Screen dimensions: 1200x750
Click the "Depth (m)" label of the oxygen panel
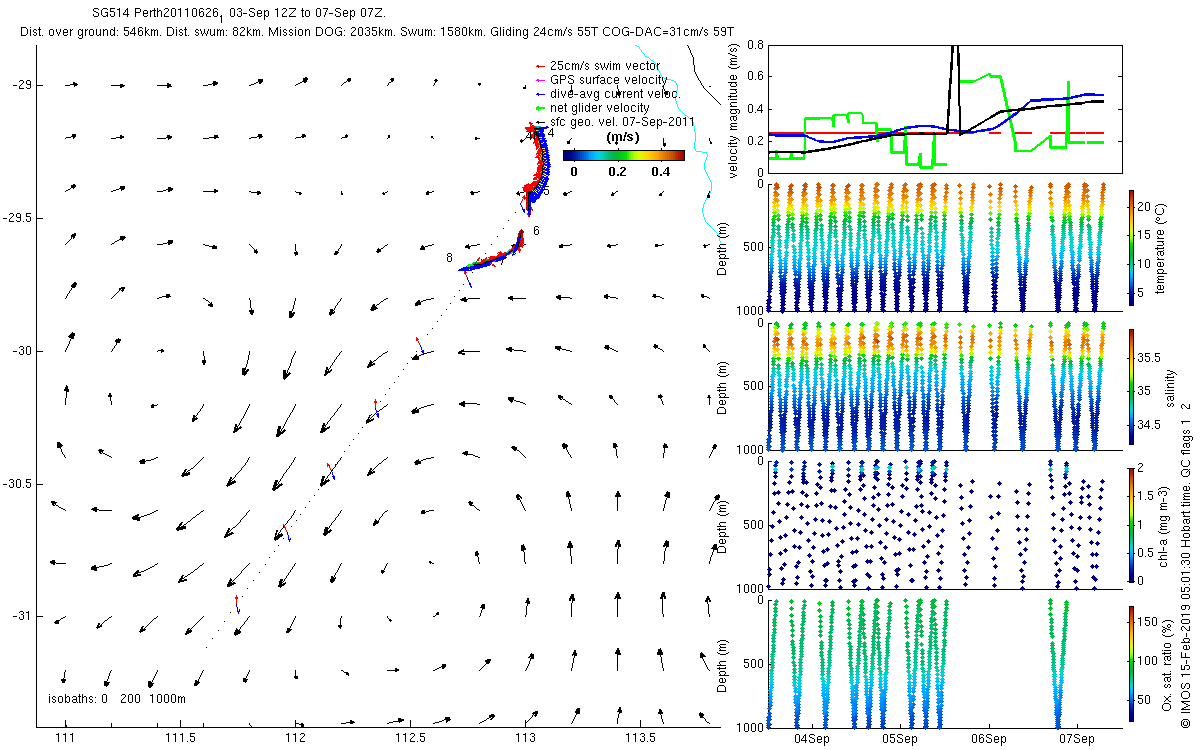(724, 664)
